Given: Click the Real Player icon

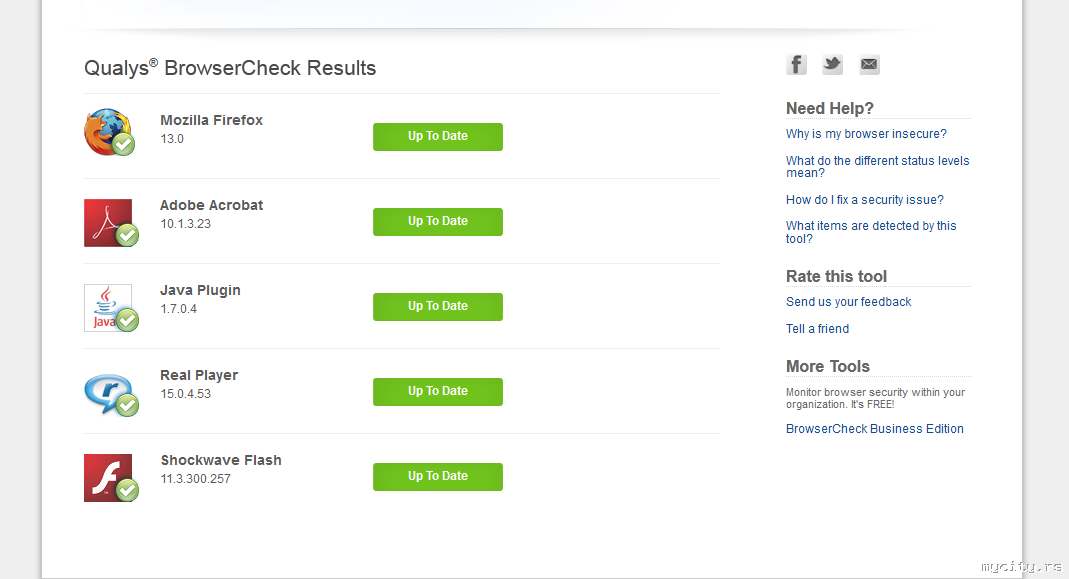Looking at the screenshot, I should point(109,393).
